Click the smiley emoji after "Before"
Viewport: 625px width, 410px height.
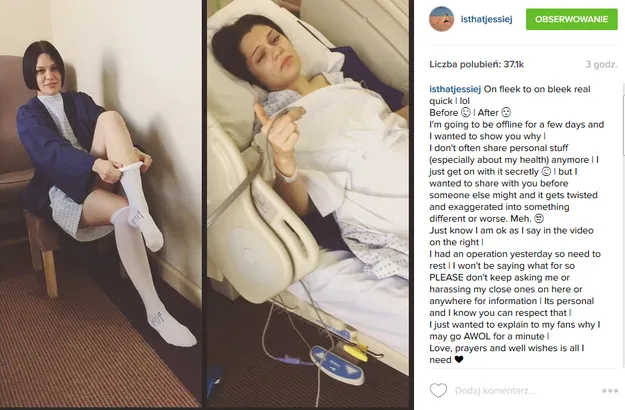(466, 112)
